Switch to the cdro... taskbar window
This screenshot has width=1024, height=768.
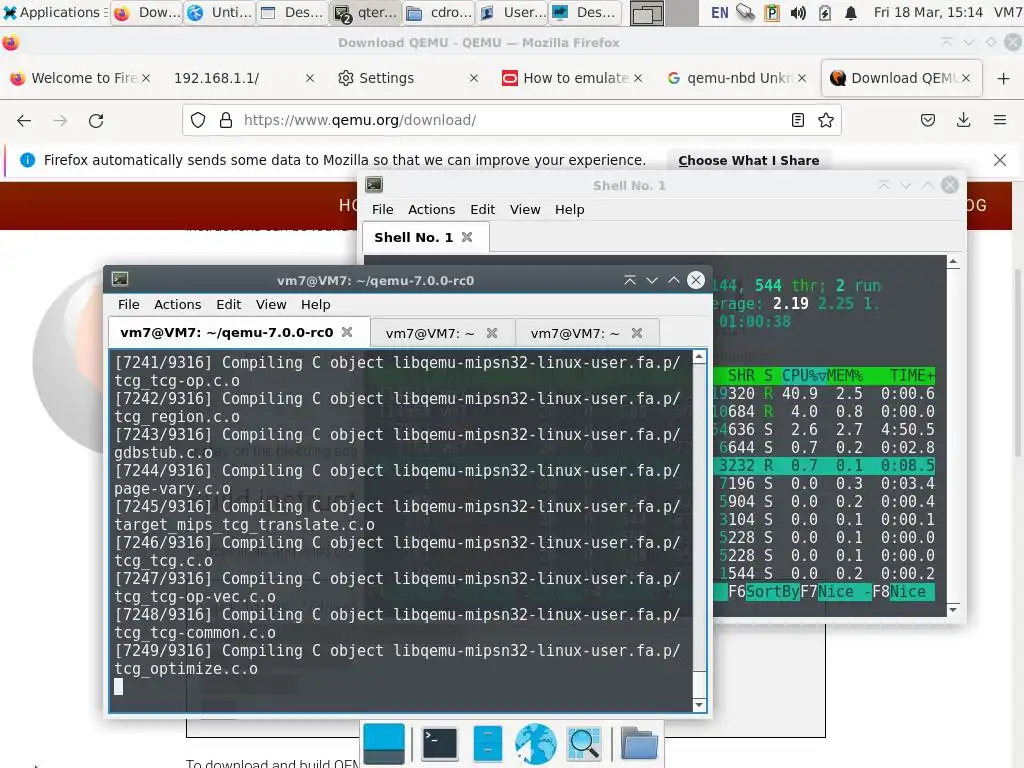click(439, 12)
